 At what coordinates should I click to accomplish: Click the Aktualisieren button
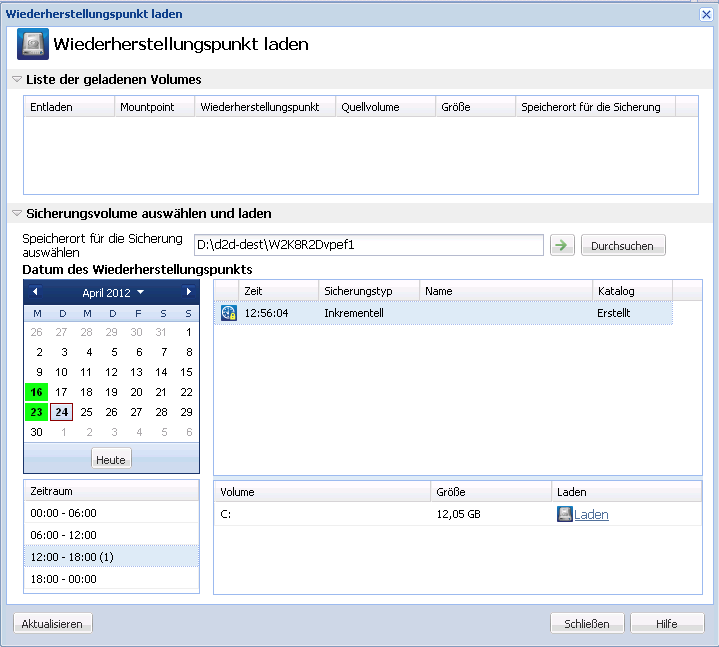pyautogui.click(x=53, y=624)
